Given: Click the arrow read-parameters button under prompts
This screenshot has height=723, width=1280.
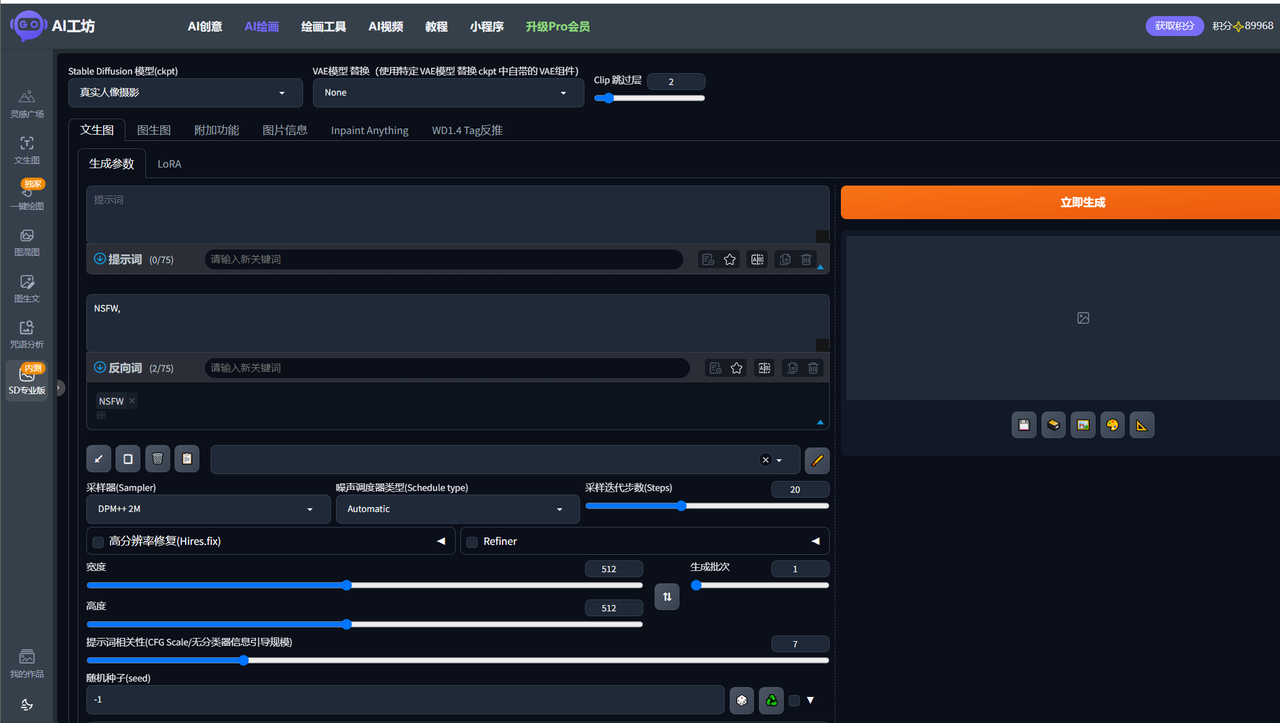Looking at the screenshot, I should click(x=98, y=459).
